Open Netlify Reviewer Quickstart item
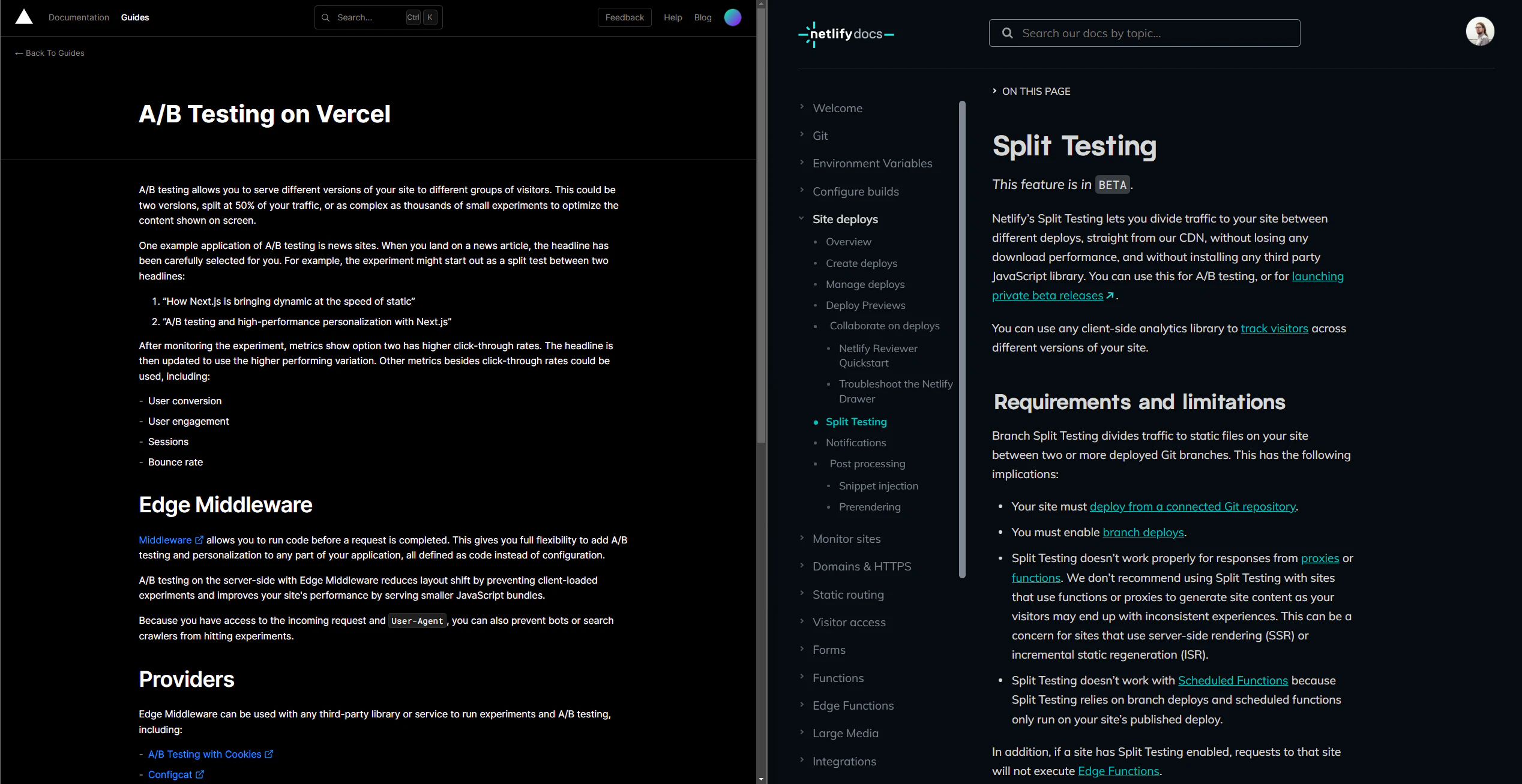The height and width of the screenshot is (784, 1522). (x=878, y=356)
